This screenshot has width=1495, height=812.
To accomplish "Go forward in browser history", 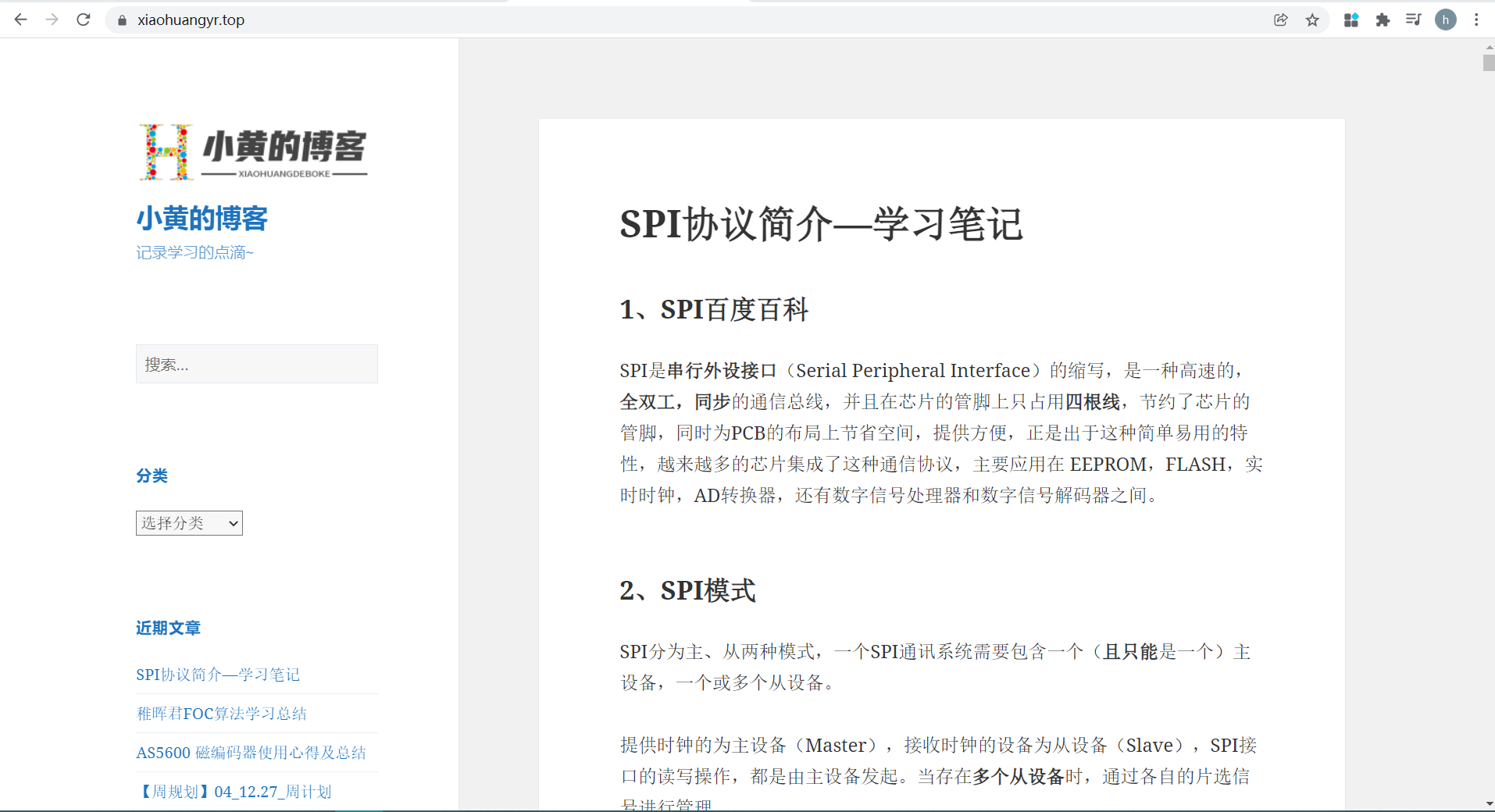I will [x=52, y=20].
